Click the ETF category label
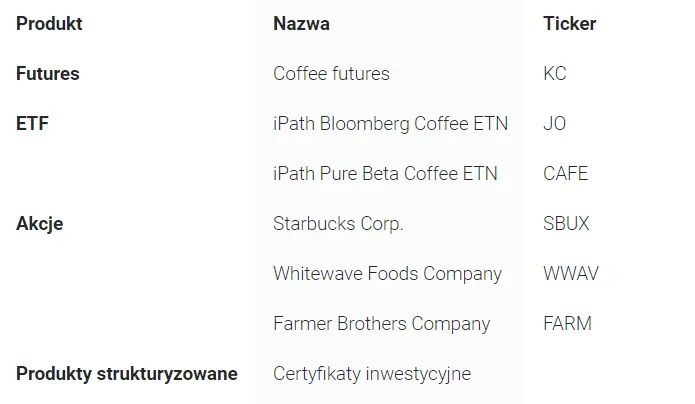 click(32, 124)
